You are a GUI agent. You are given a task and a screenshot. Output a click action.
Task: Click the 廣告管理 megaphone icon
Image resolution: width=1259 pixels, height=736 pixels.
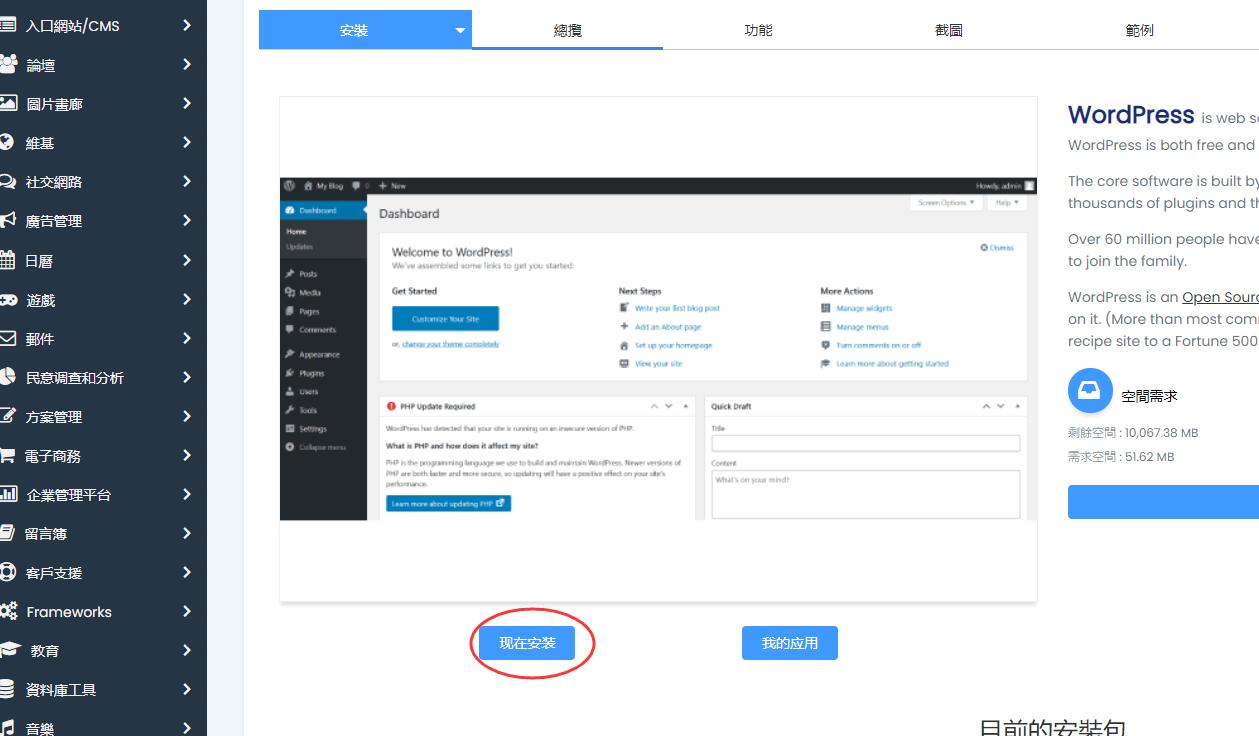point(8,220)
